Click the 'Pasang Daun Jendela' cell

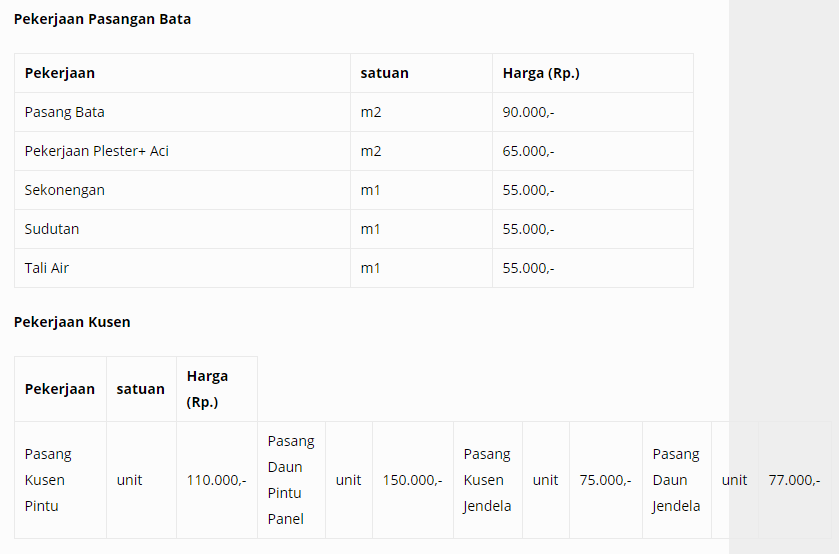pos(677,480)
